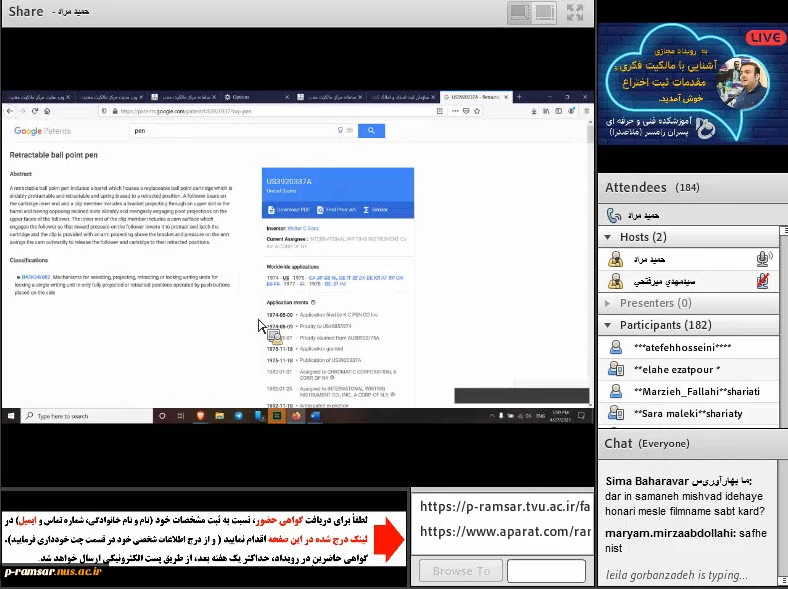This screenshot has height=589, width=788.
Task: Click the browser back arrow in shared window
Action: coord(10,111)
